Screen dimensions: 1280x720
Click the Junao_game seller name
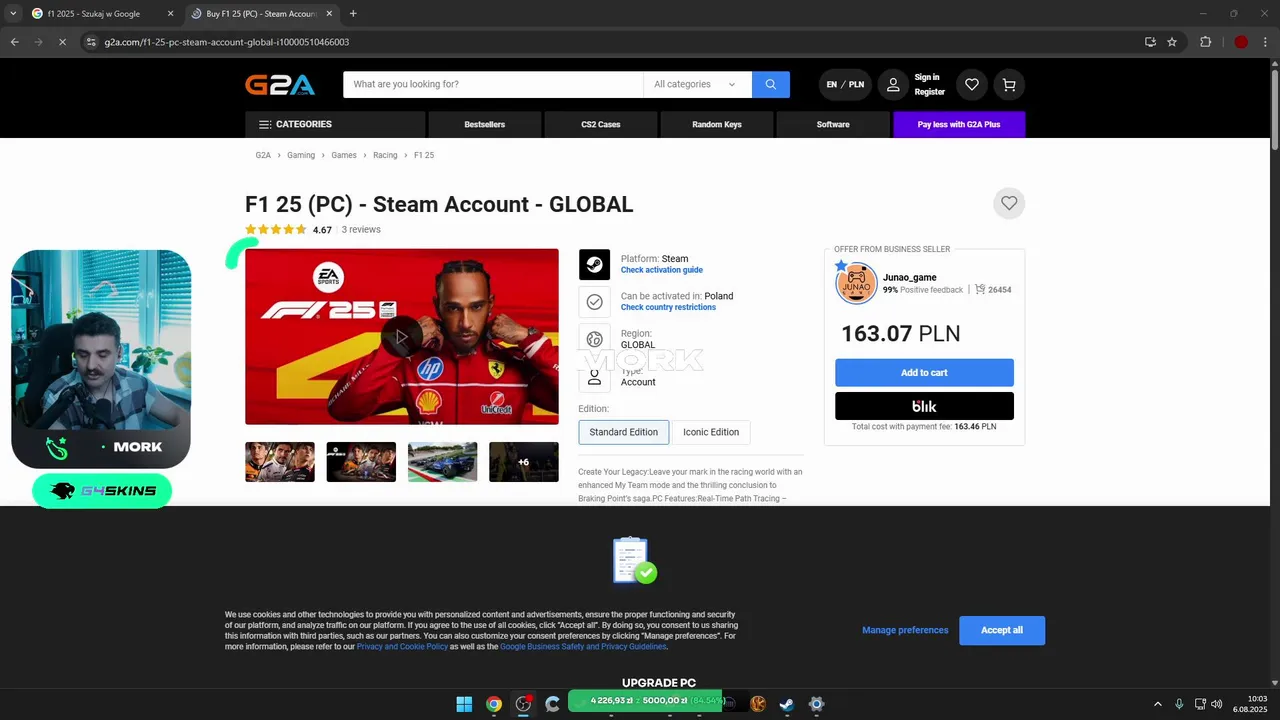[x=910, y=277]
